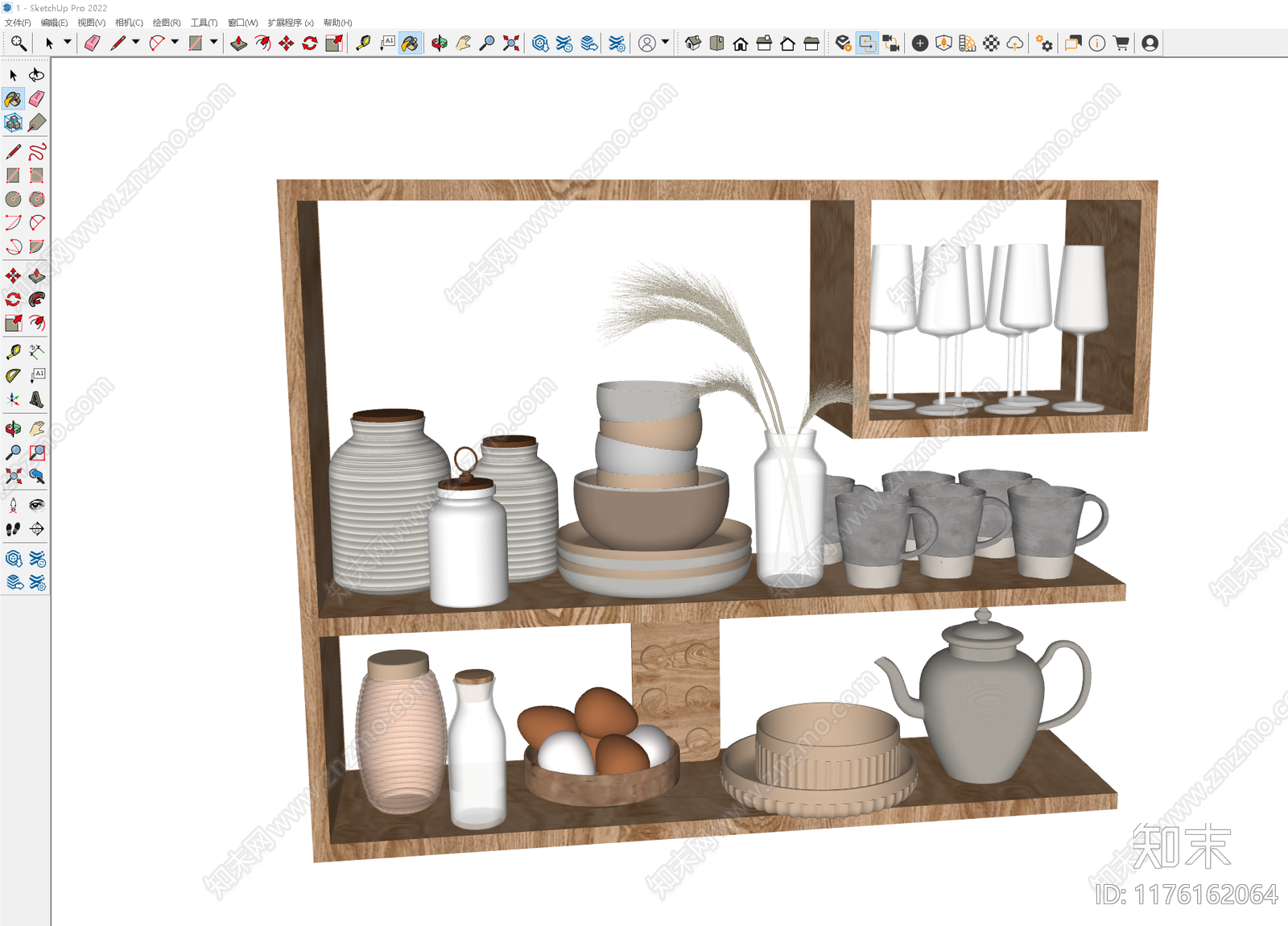Expand the Arc tool dropdown arrow
Viewport: 1288px width, 926px height.
[x=175, y=42]
